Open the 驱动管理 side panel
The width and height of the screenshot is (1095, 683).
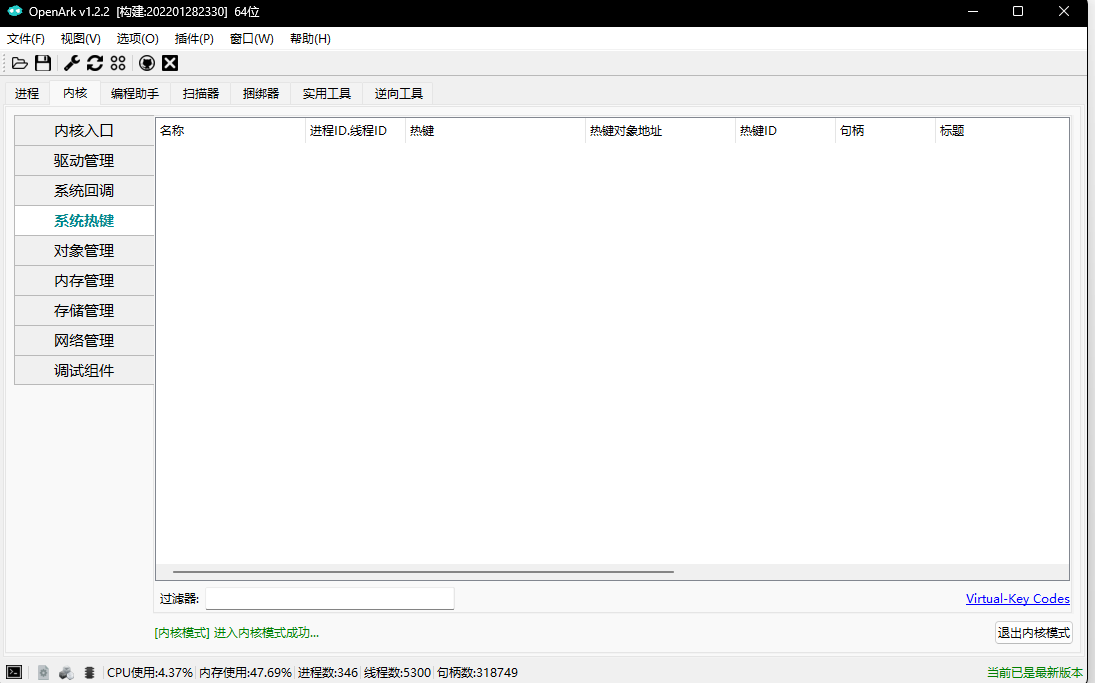(x=84, y=161)
